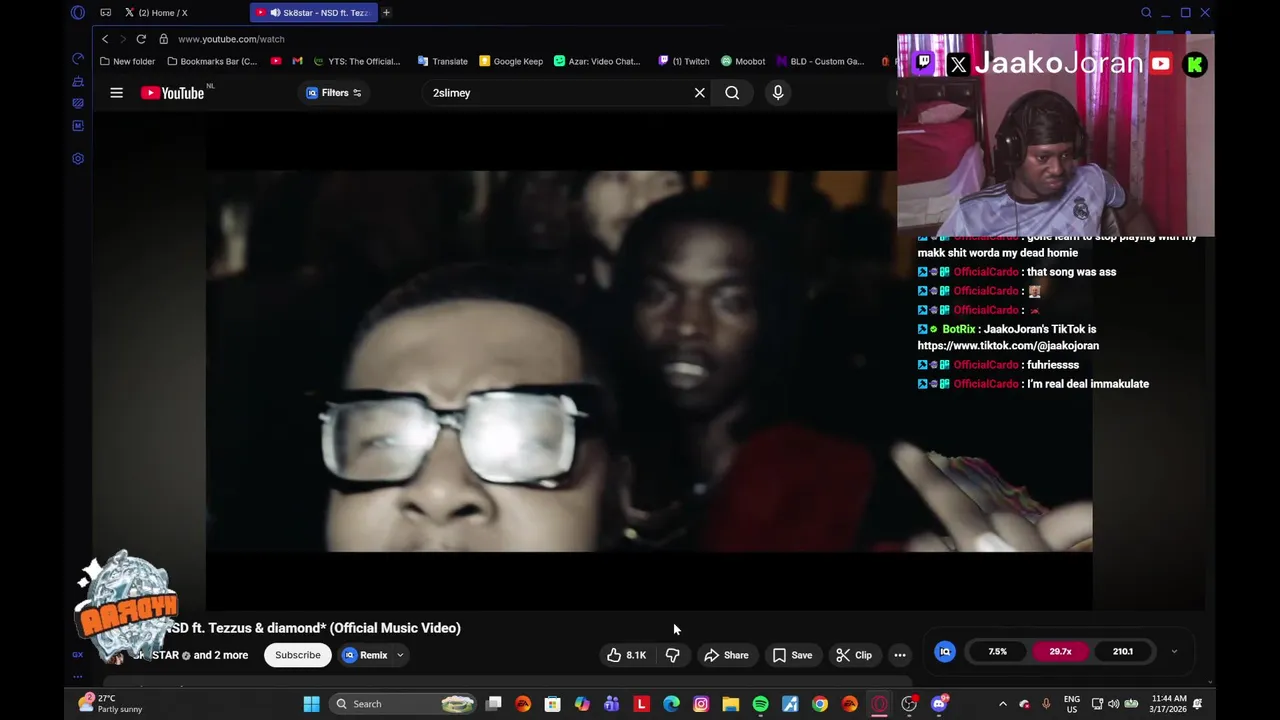Image resolution: width=1280 pixels, height=720 pixels.
Task: Open Microsoft Edge from taskbar
Action: 671,704
